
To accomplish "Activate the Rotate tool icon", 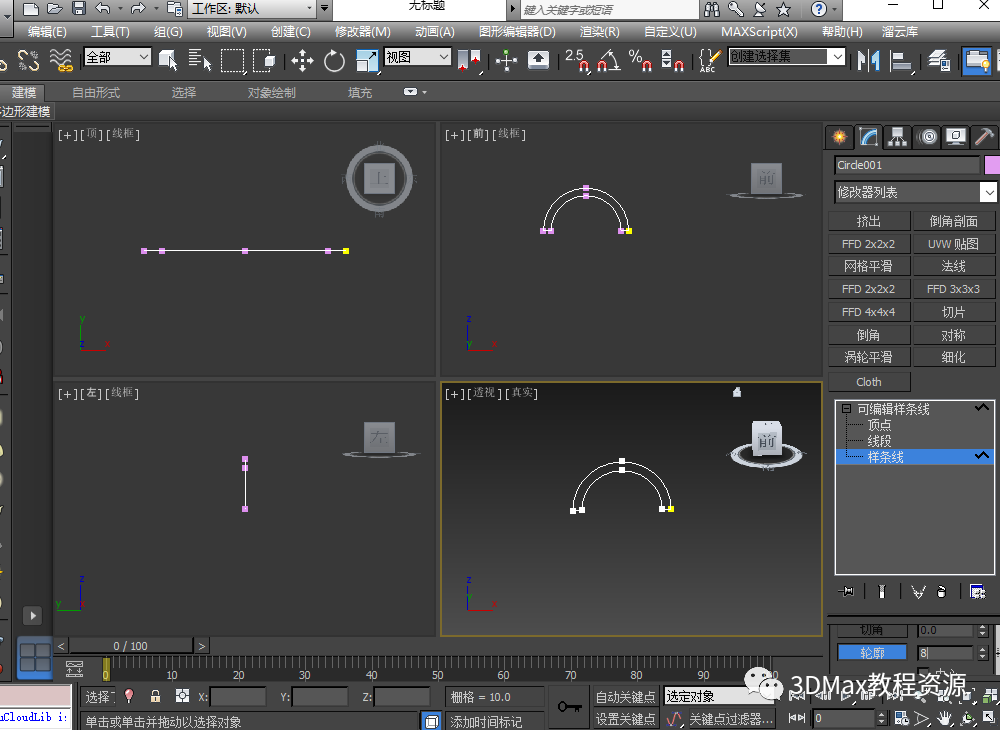I will (x=334, y=61).
